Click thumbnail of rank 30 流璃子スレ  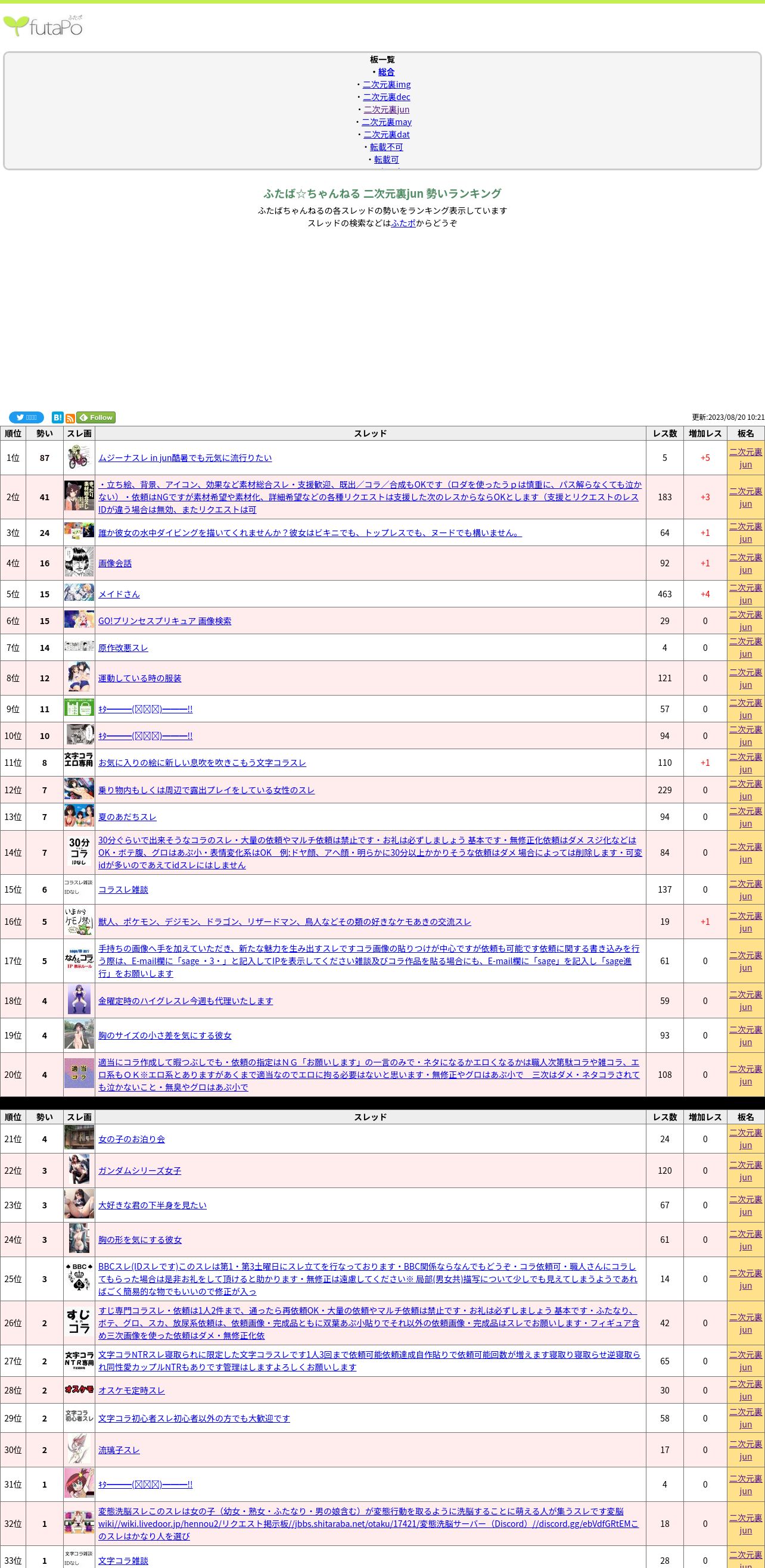click(79, 1450)
